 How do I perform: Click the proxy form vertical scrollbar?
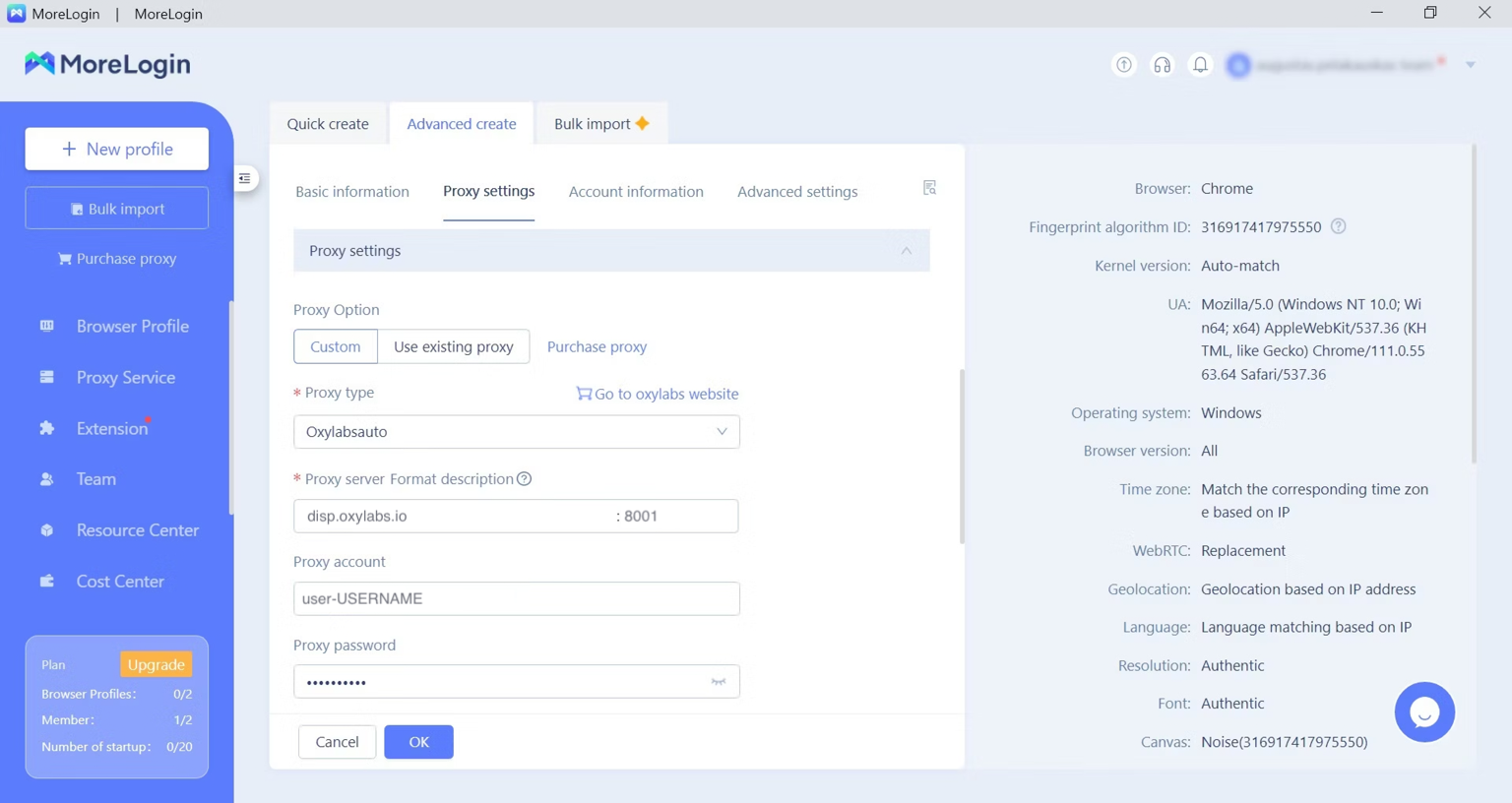(961, 457)
